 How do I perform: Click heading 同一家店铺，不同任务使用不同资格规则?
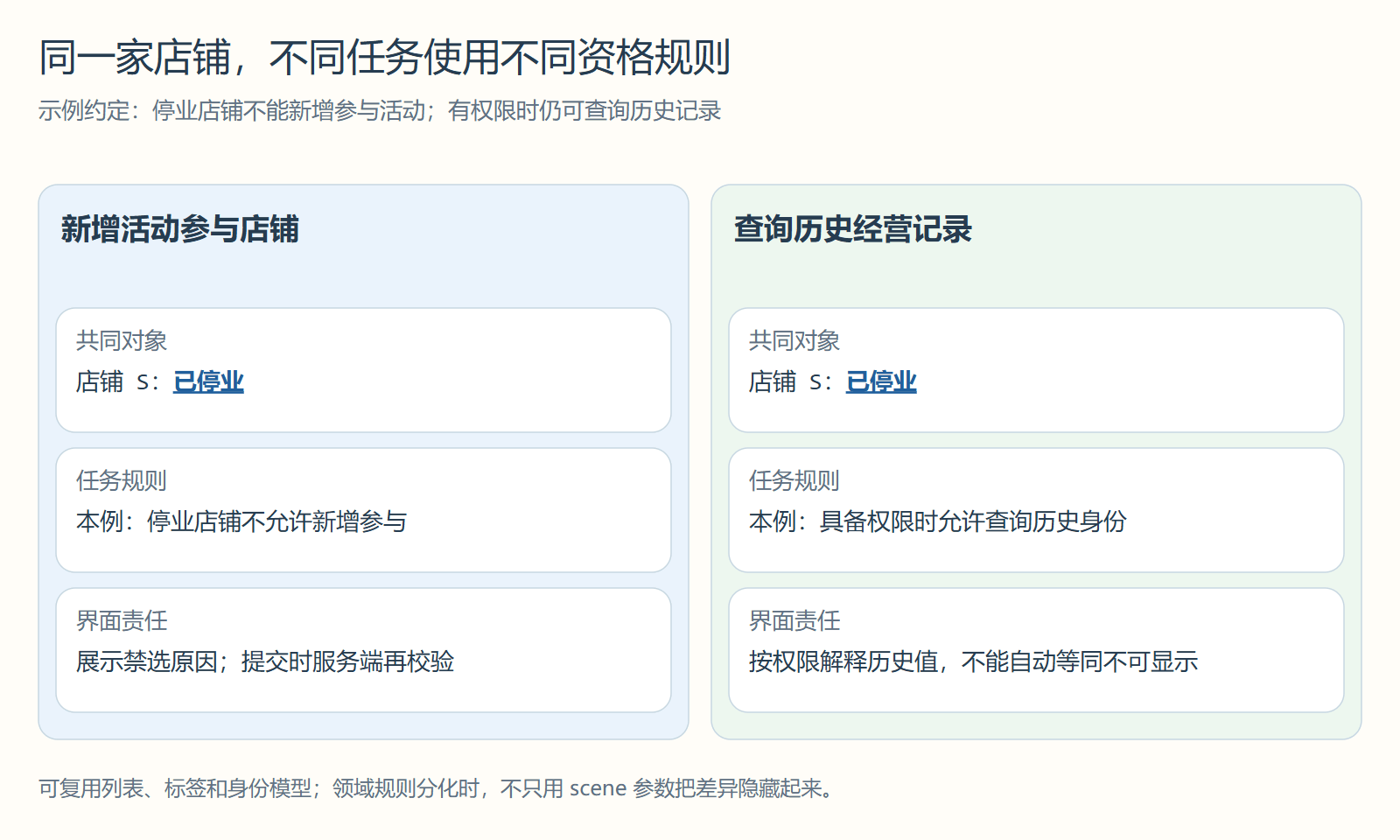[x=385, y=58]
